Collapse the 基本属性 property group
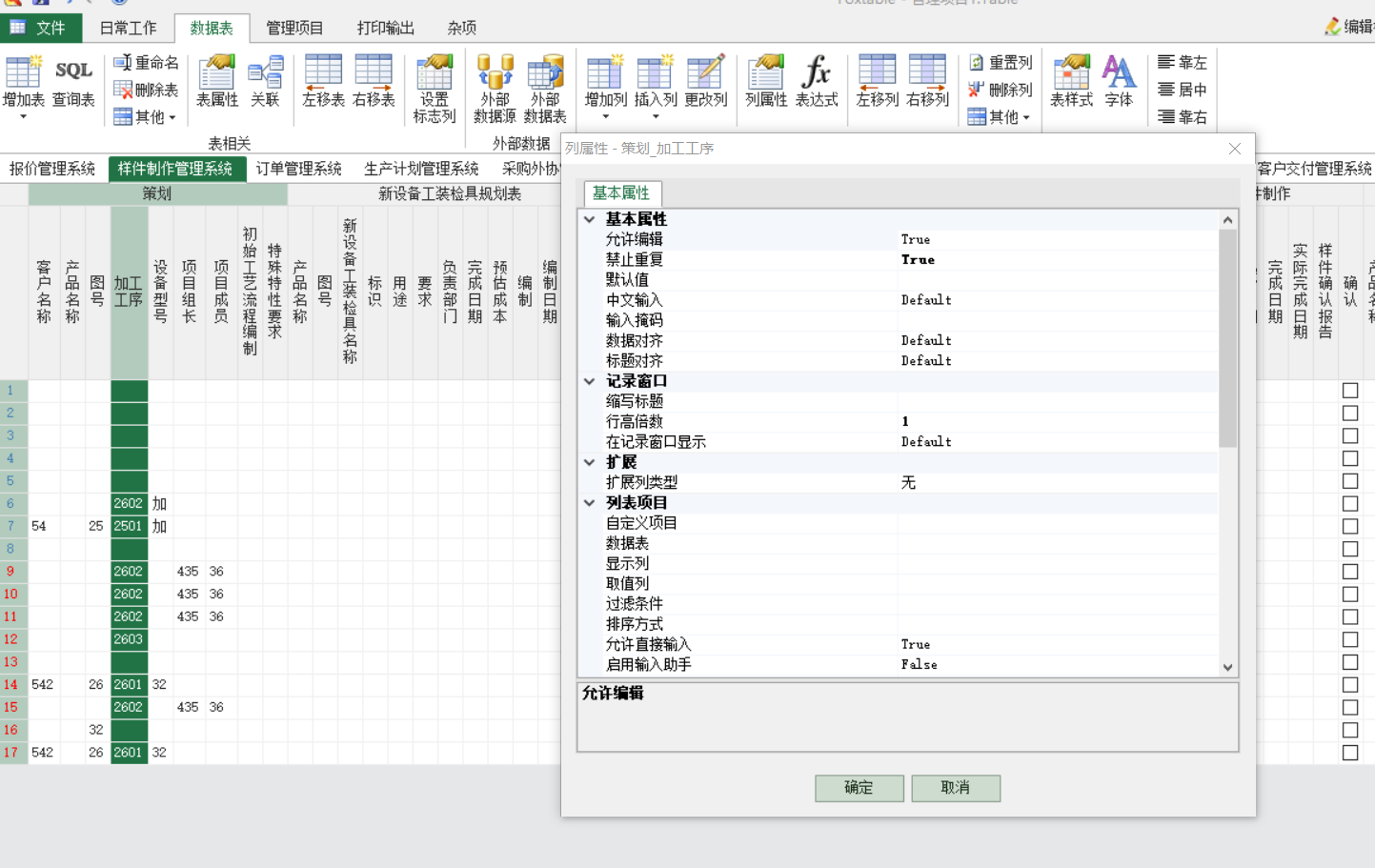Viewport: 1375px width, 868px height. (590, 219)
